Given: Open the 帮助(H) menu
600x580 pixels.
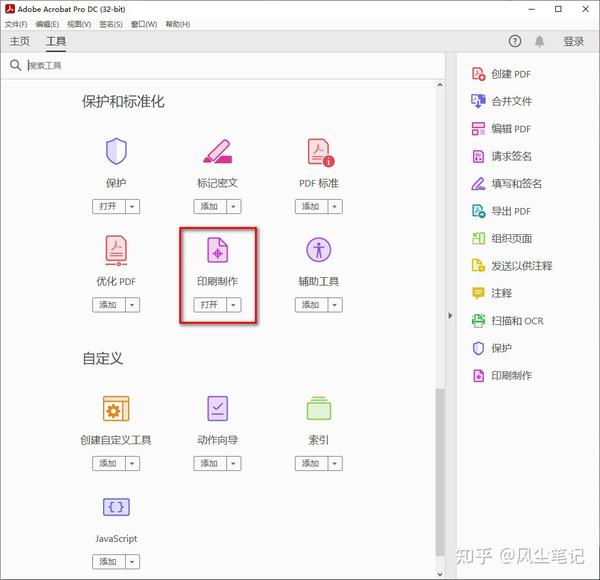Looking at the screenshot, I should click(178, 24).
